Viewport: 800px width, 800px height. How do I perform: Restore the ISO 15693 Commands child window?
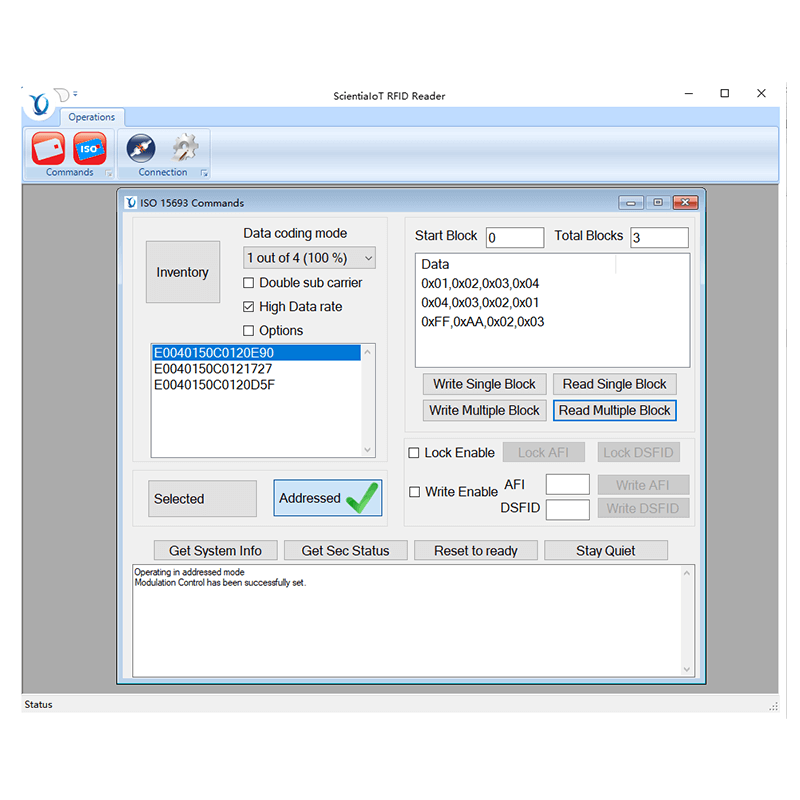(658, 203)
